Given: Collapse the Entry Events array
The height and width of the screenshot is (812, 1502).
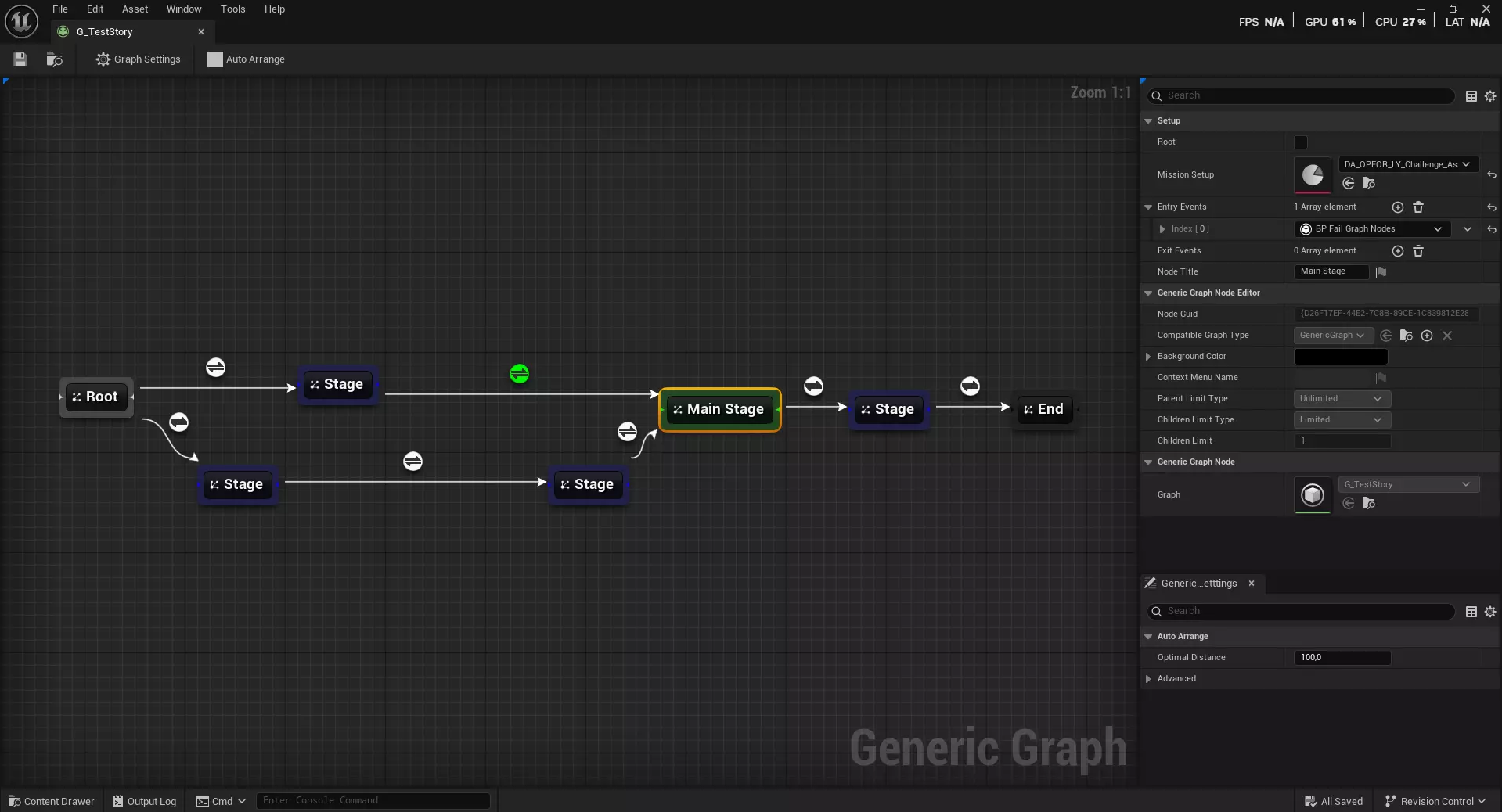Looking at the screenshot, I should click(x=1148, y=207).
